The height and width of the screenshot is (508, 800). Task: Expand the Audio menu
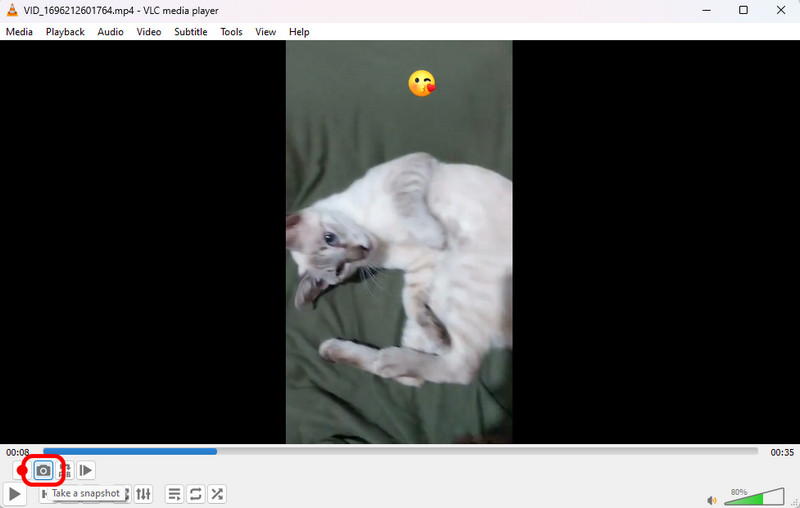coord(110,32)
